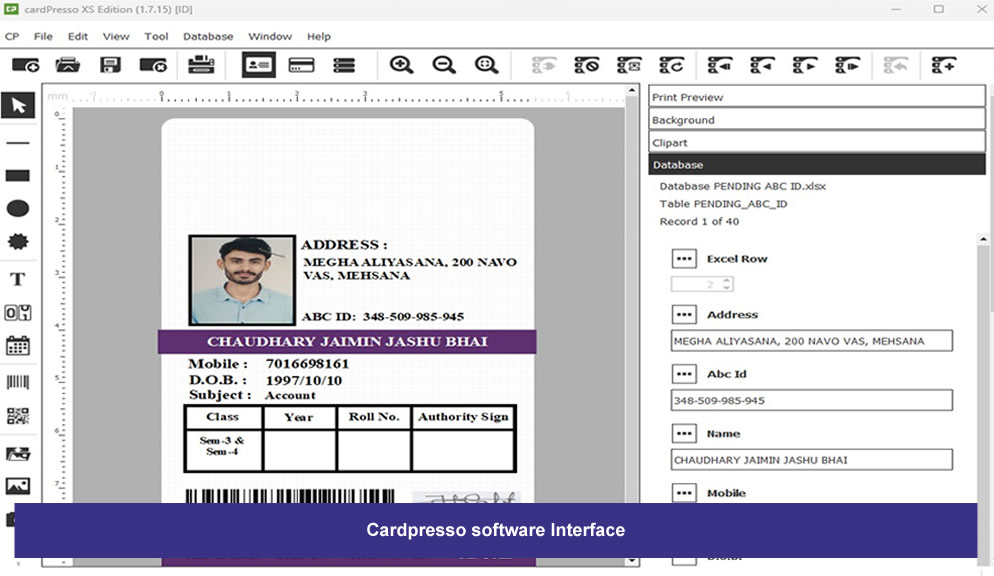Select the D.O.B. value 1997/10/10 on card
This screenshot has height=576, width=994.
coord(304,380)
